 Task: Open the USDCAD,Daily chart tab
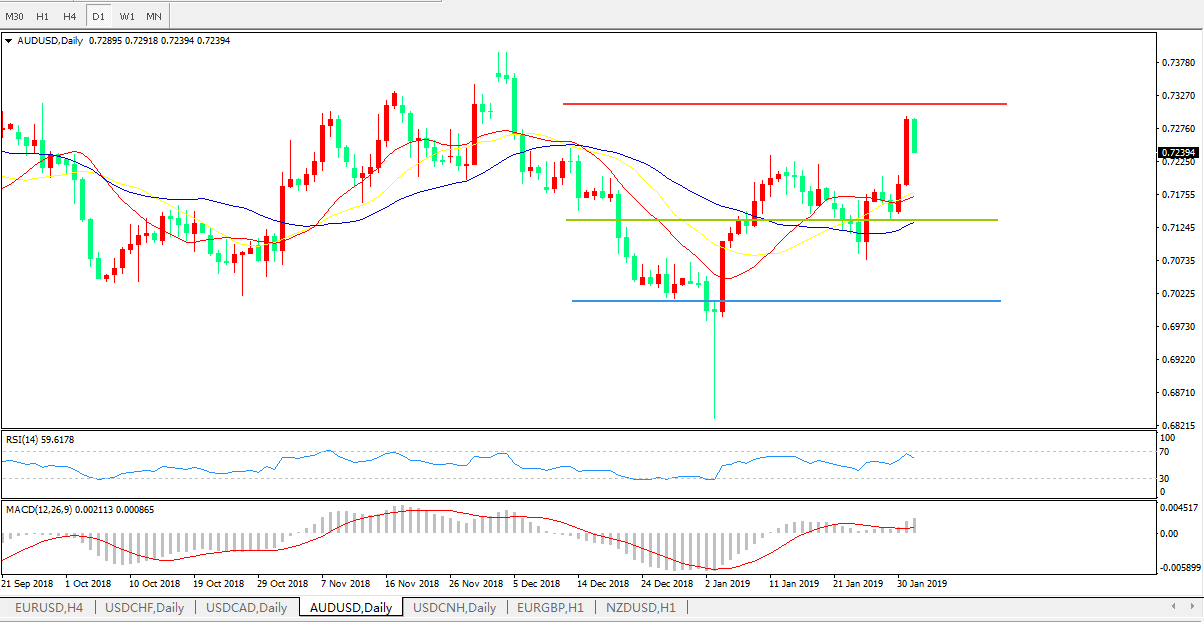click(246, 608)
